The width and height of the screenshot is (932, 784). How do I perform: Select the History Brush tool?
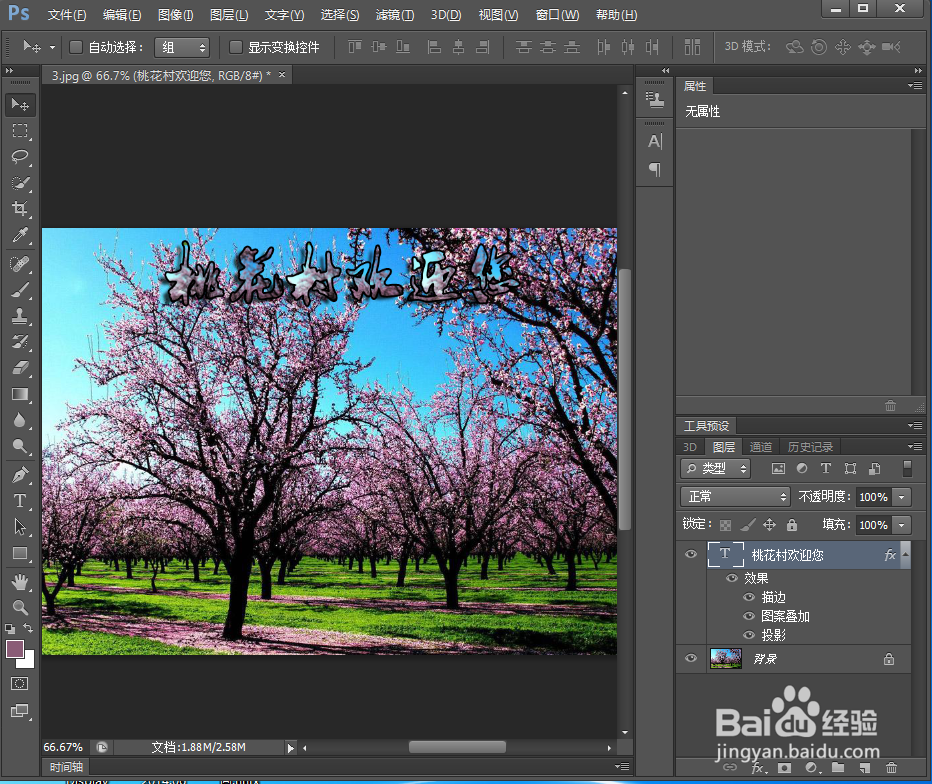(20, 342)
